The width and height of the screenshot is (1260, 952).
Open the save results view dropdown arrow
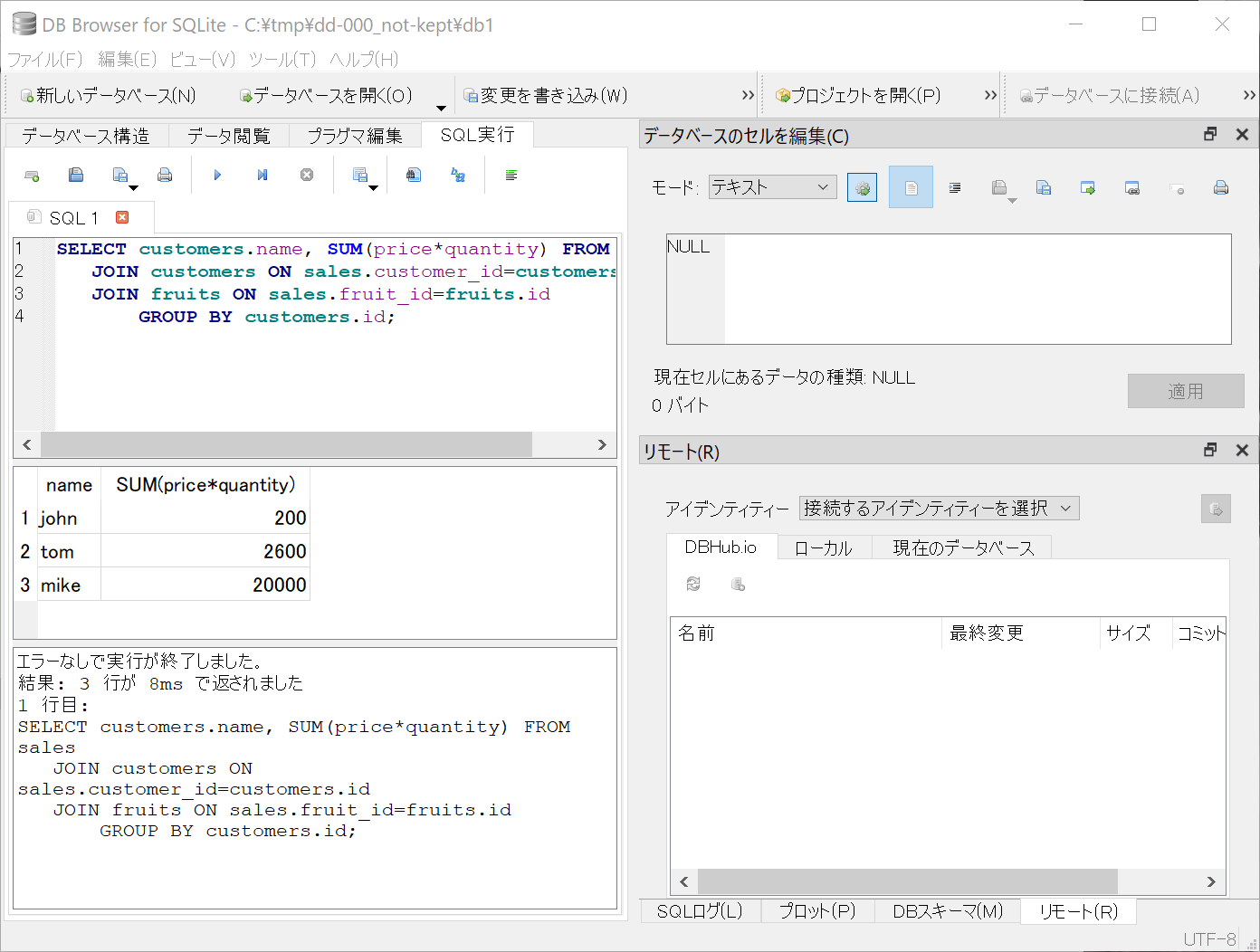[x=373, y=187]
